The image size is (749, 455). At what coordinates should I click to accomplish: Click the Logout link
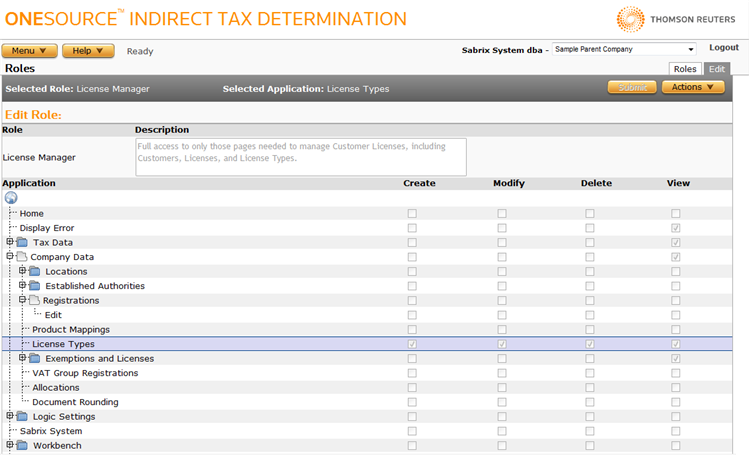(x=723, y=48)
